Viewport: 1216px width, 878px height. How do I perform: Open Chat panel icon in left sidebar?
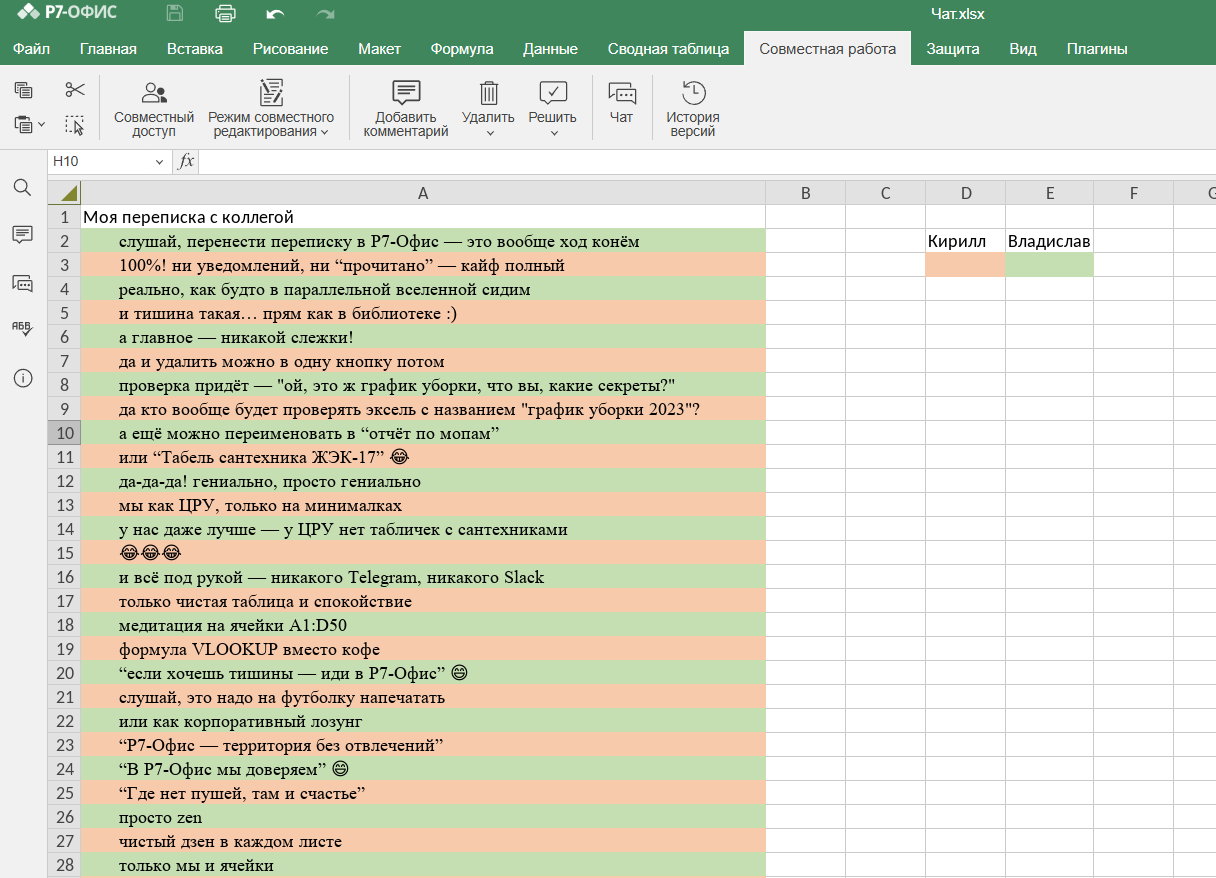click(22, 283)
